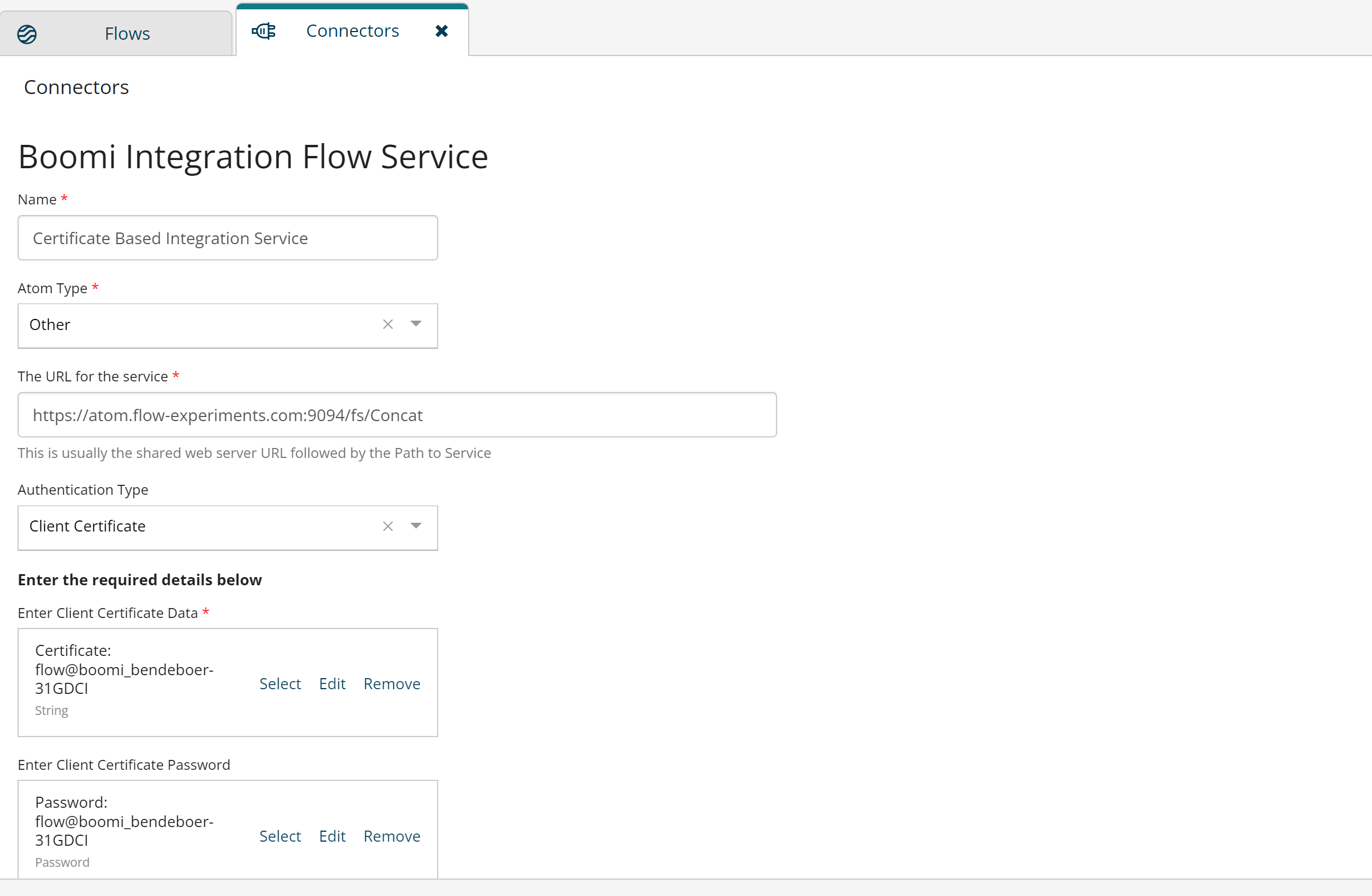The width and height of the screenshot is (1372, 896).
Task: Click the URL for the service field
Action: point(397,415)
